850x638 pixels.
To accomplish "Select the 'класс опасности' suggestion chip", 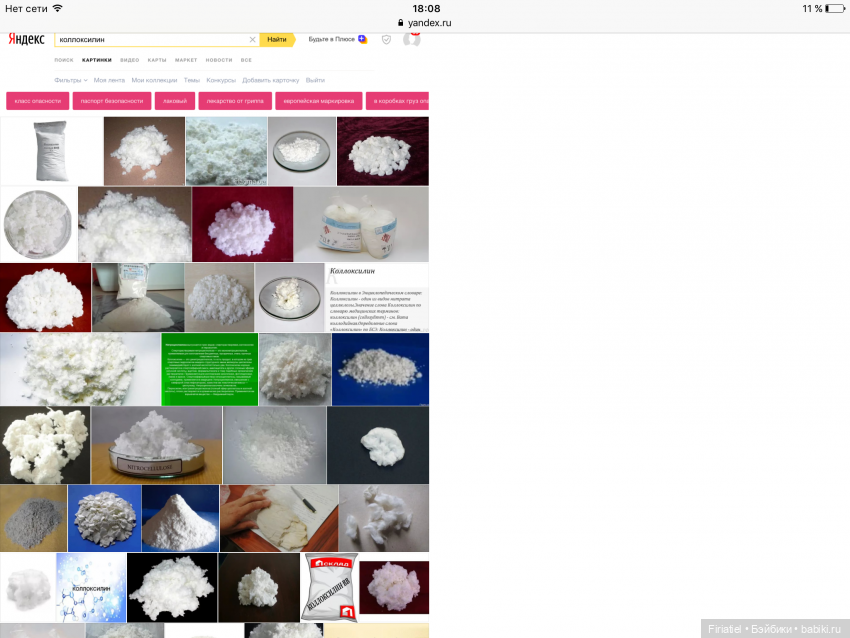I will pos(37,101).
